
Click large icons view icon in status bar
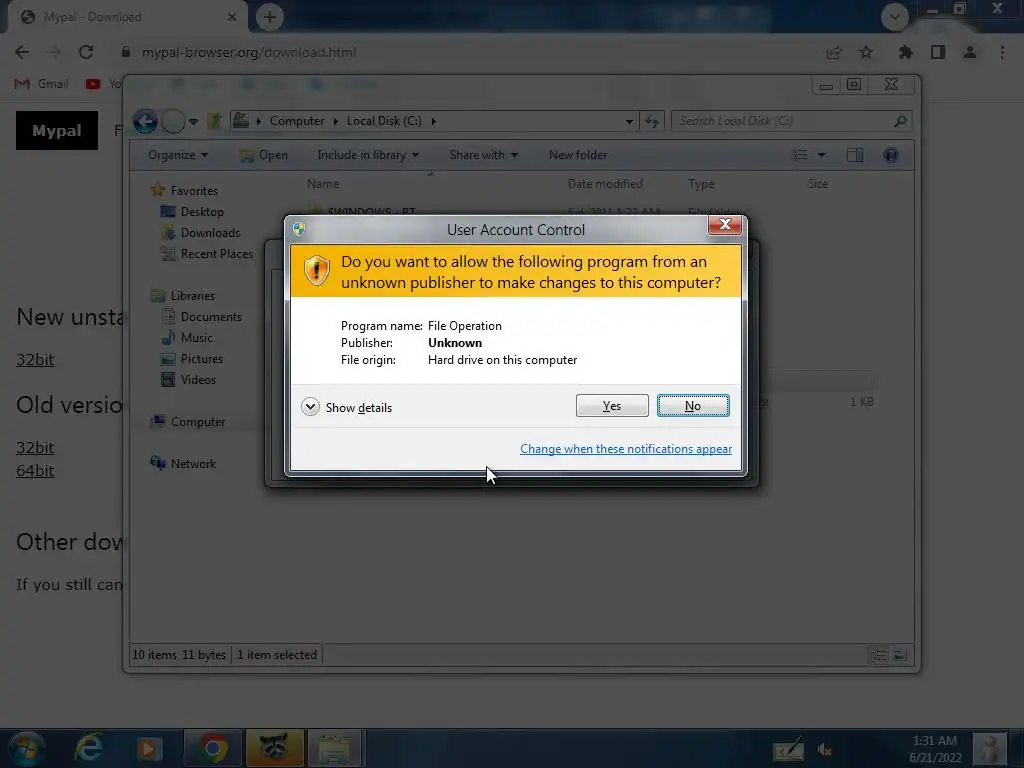coord(900,655)
